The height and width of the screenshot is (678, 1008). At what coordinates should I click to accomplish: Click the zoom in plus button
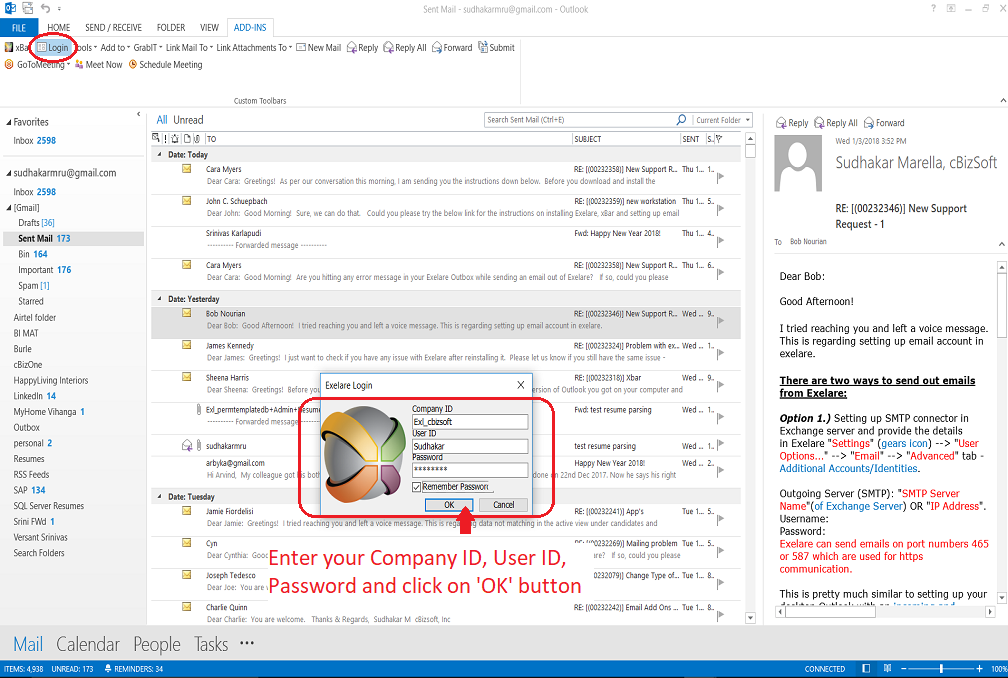(x=979, y=668)
